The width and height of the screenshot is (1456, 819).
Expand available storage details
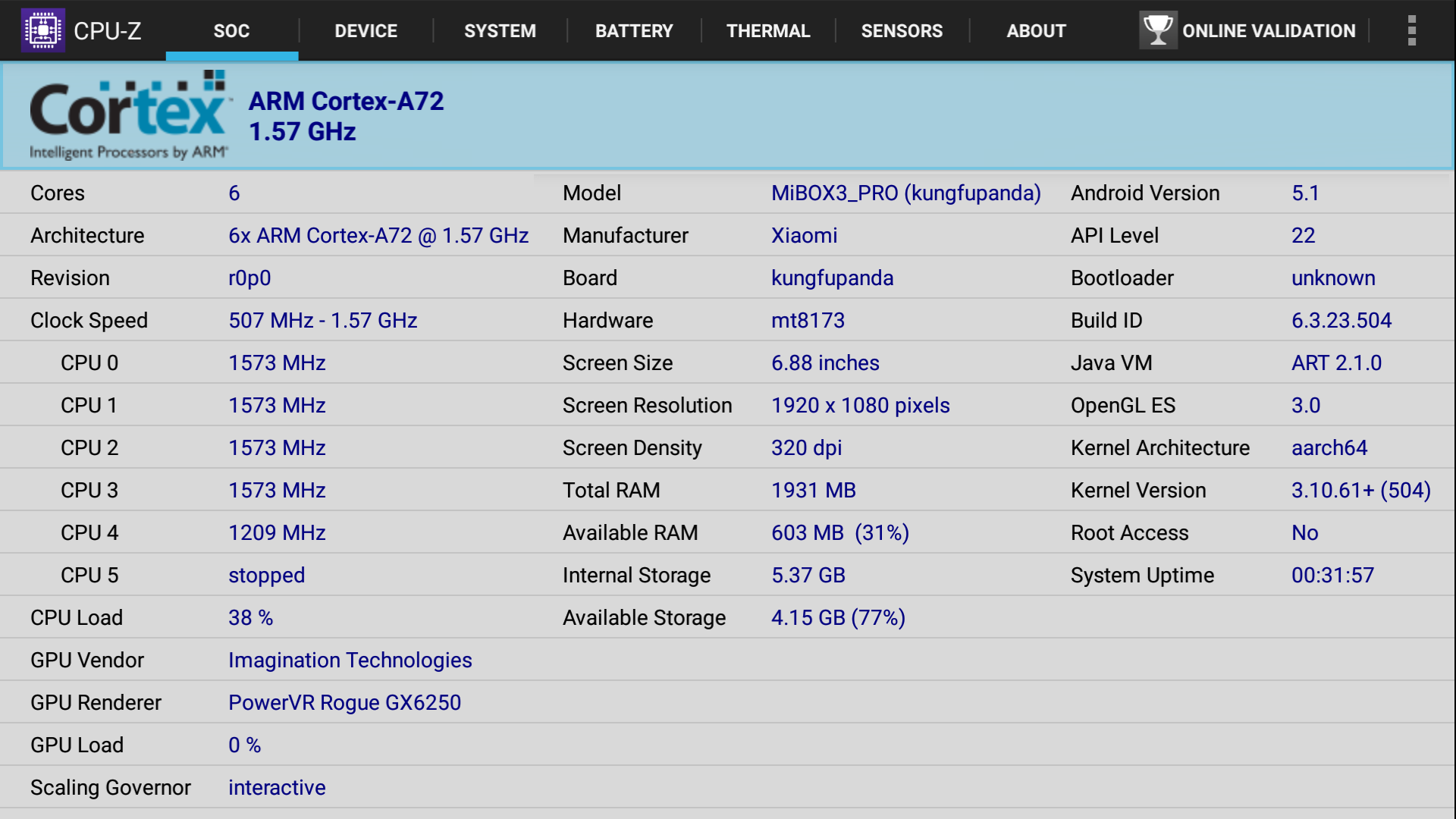838,617
